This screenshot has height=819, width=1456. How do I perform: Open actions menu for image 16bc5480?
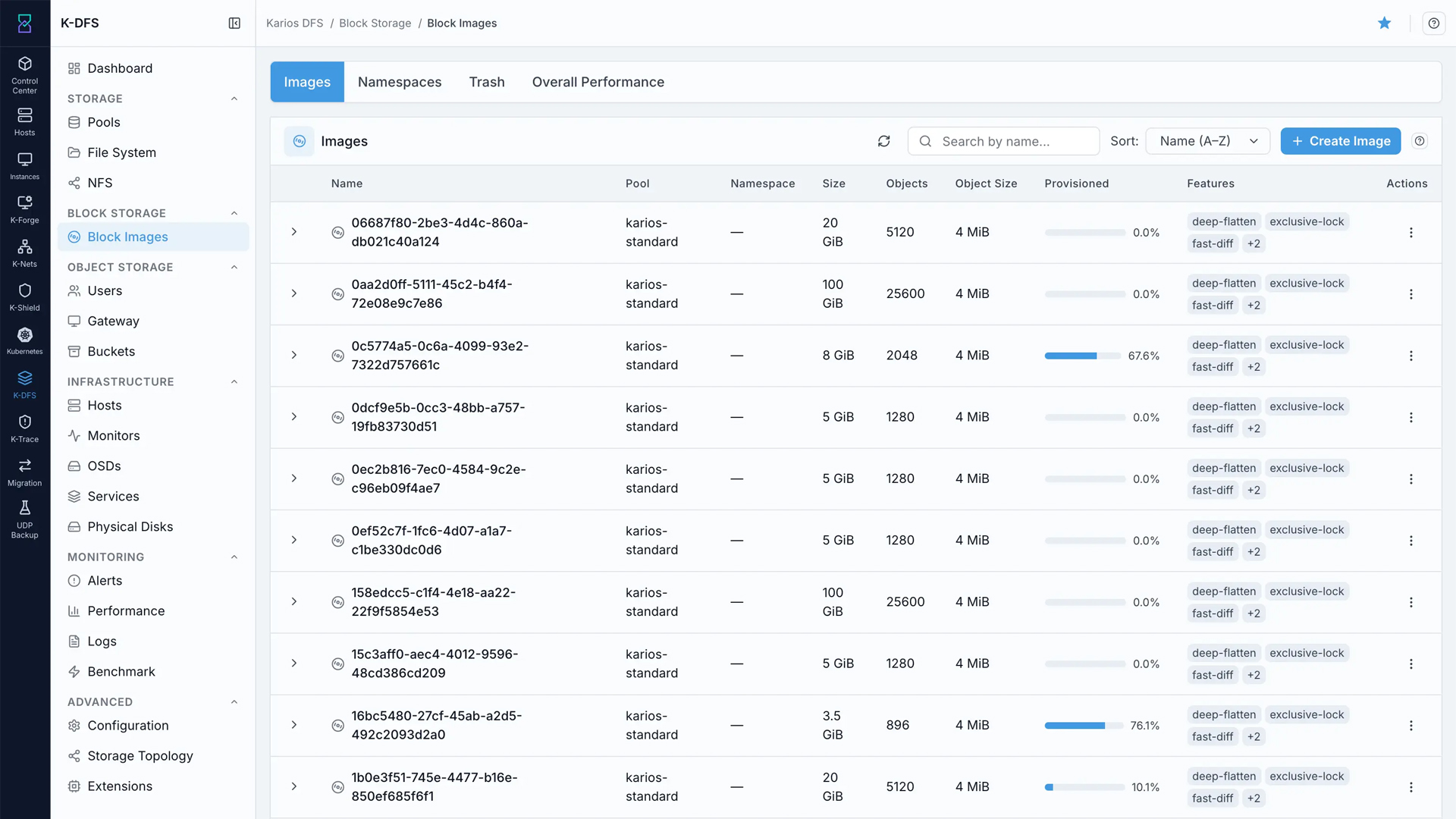coord(1411,726)
